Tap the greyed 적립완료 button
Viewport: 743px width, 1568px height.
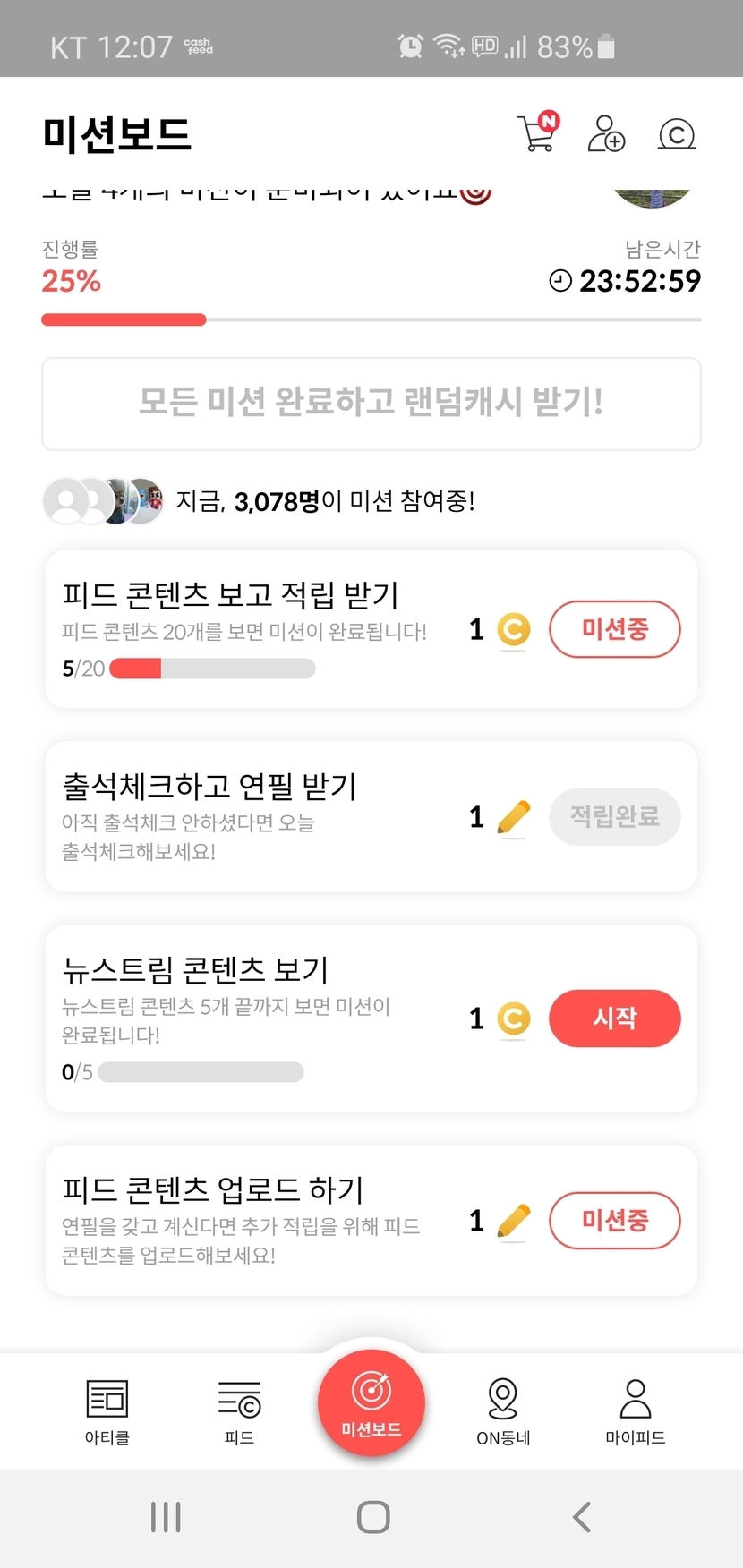pyautogui.click(x=614, y=816)
